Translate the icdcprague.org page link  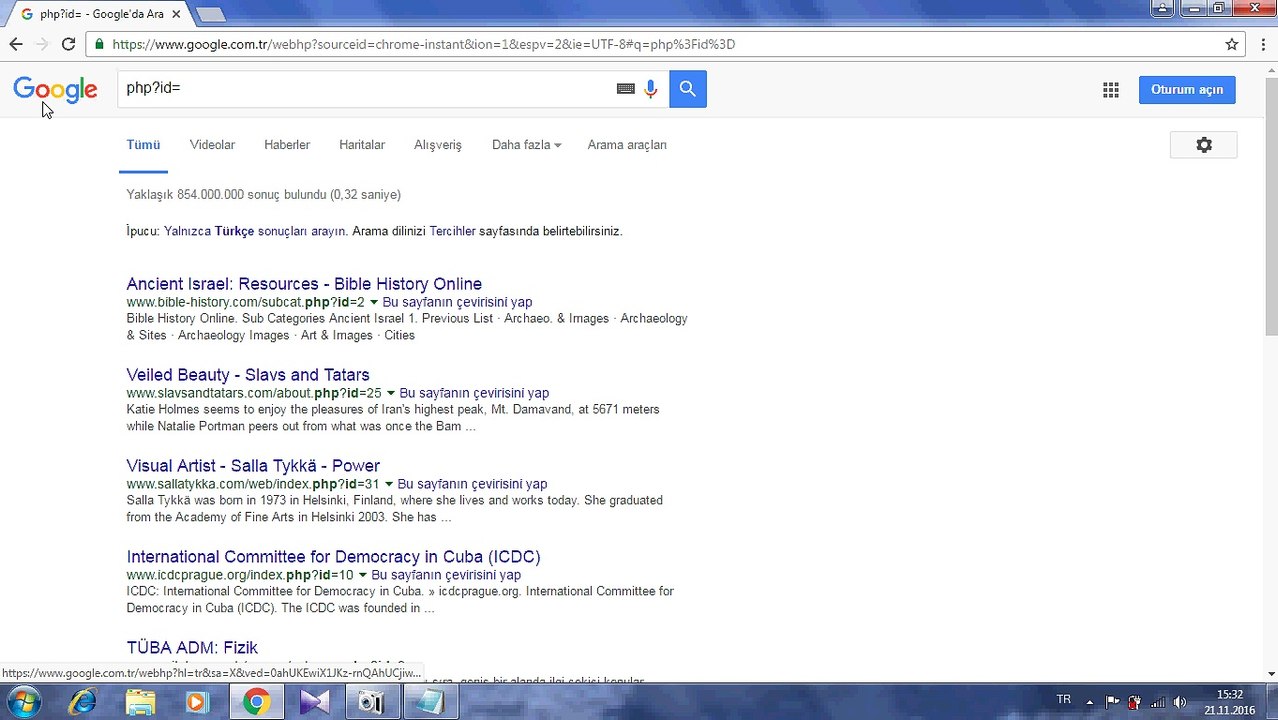click(446, 575)
